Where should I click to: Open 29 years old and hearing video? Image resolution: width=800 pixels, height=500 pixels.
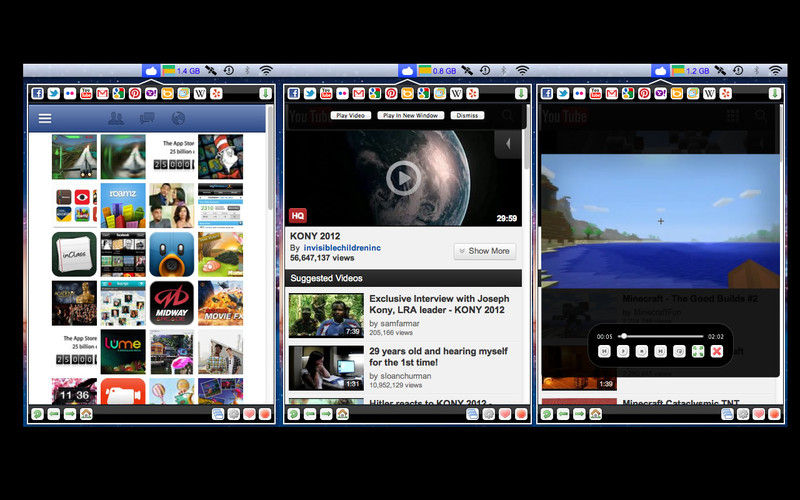[x=438, y=357]
